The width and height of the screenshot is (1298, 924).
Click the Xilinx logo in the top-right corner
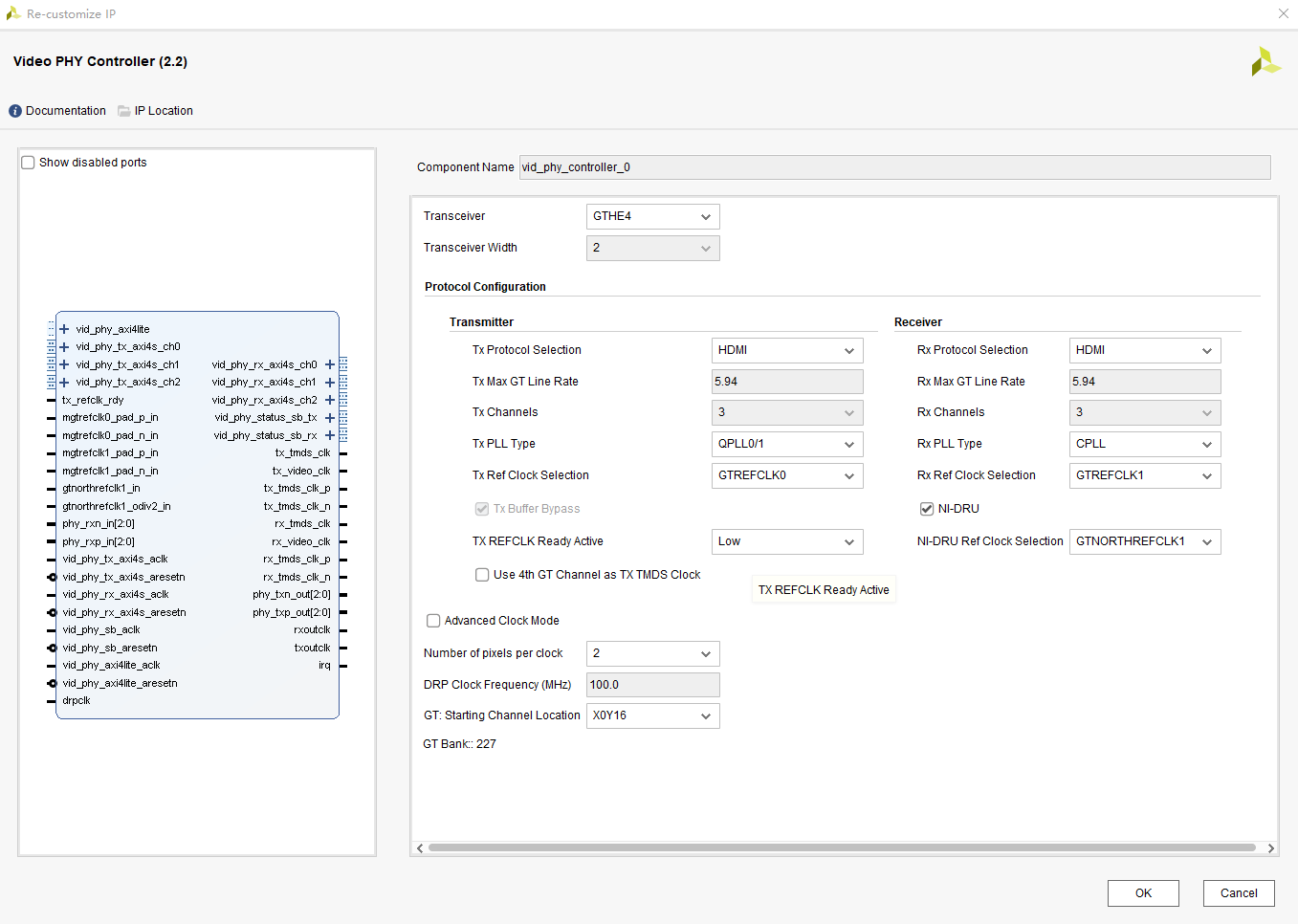pos(1265,61)
